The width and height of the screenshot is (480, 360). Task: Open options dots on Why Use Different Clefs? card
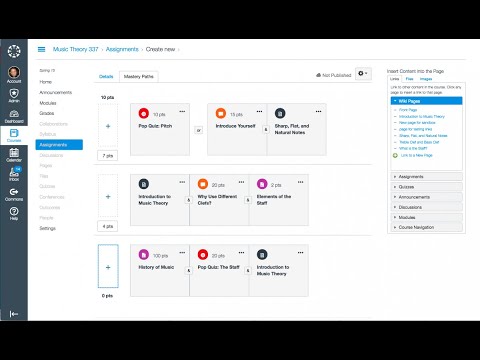pyautogui.click(x=241, y=182)
